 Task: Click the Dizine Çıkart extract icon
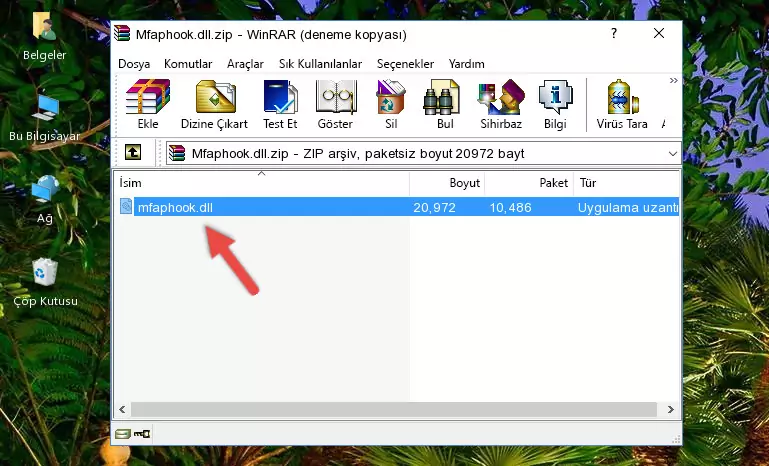tap(214, 104)
